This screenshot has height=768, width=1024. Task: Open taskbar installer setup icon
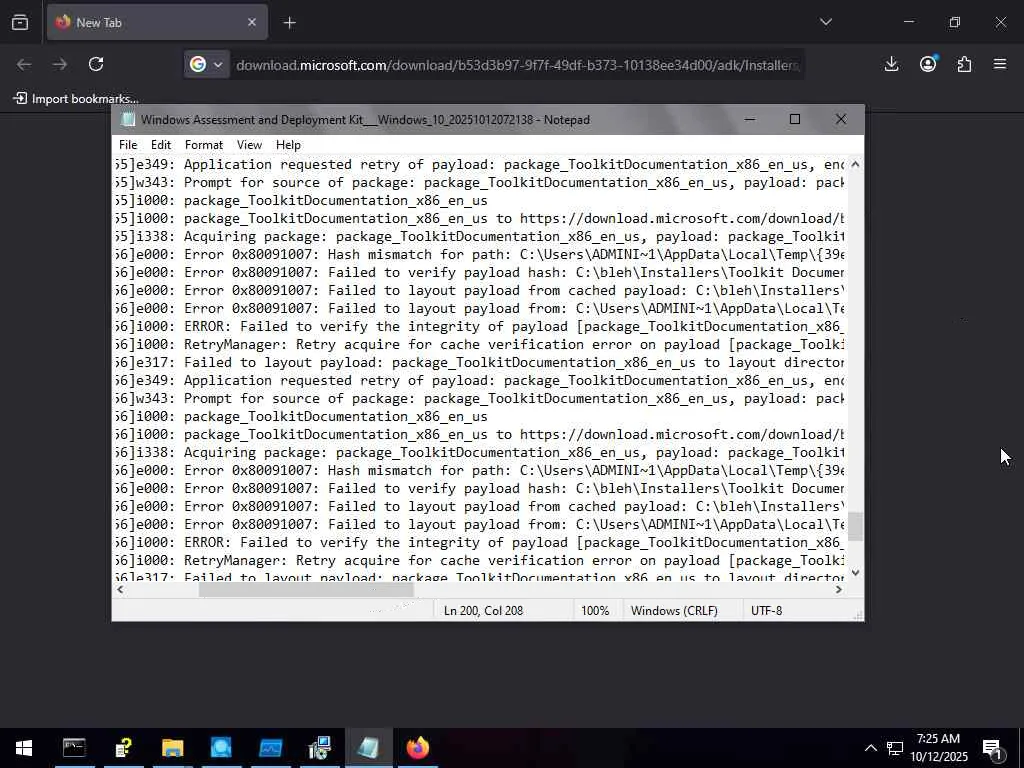319,748
